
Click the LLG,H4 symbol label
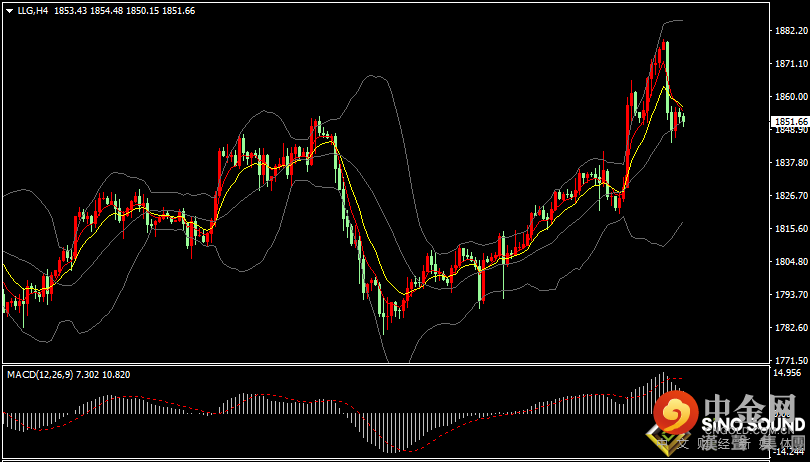32,11
